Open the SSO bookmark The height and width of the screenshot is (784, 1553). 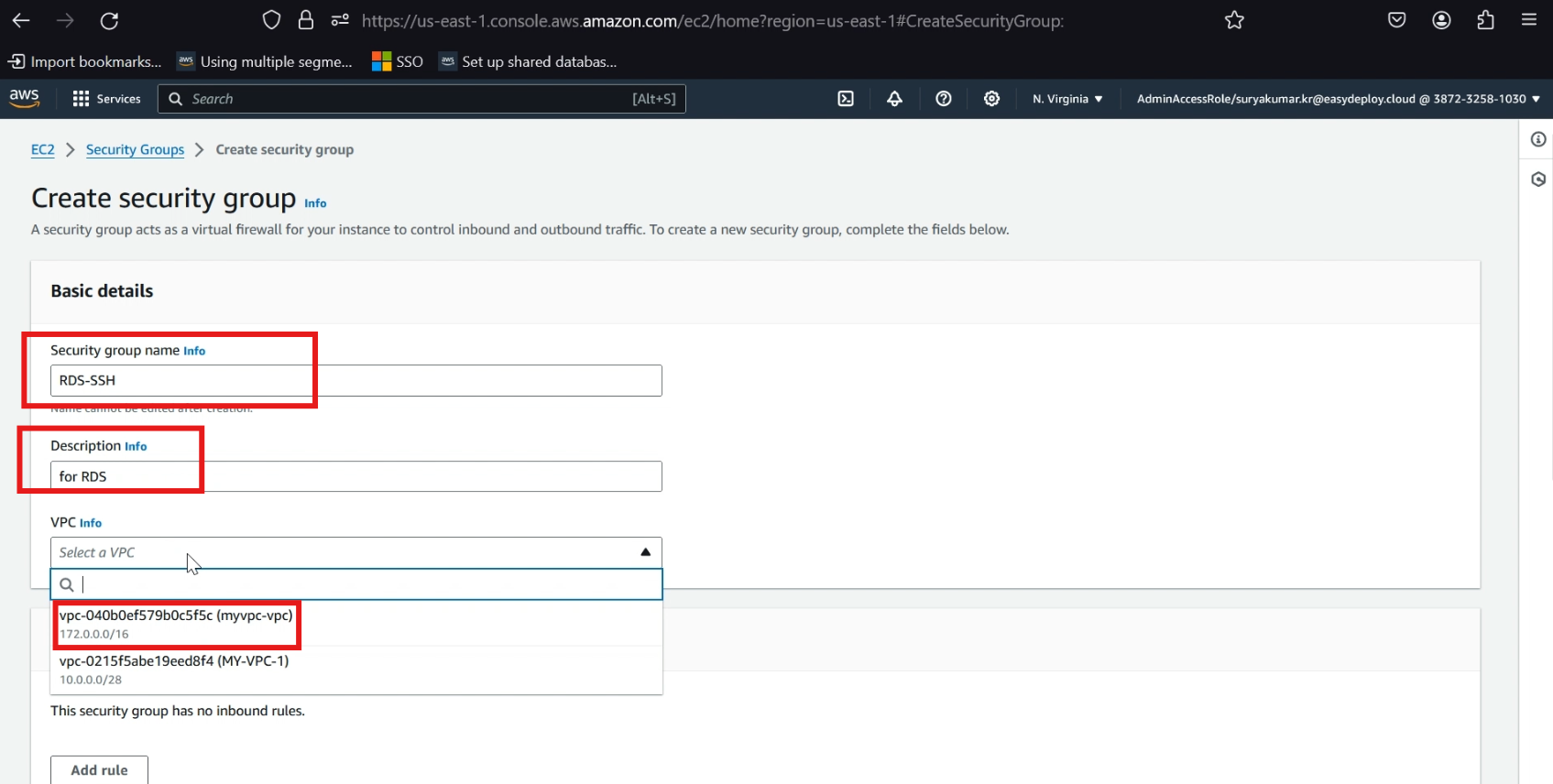tap(398, 61)
